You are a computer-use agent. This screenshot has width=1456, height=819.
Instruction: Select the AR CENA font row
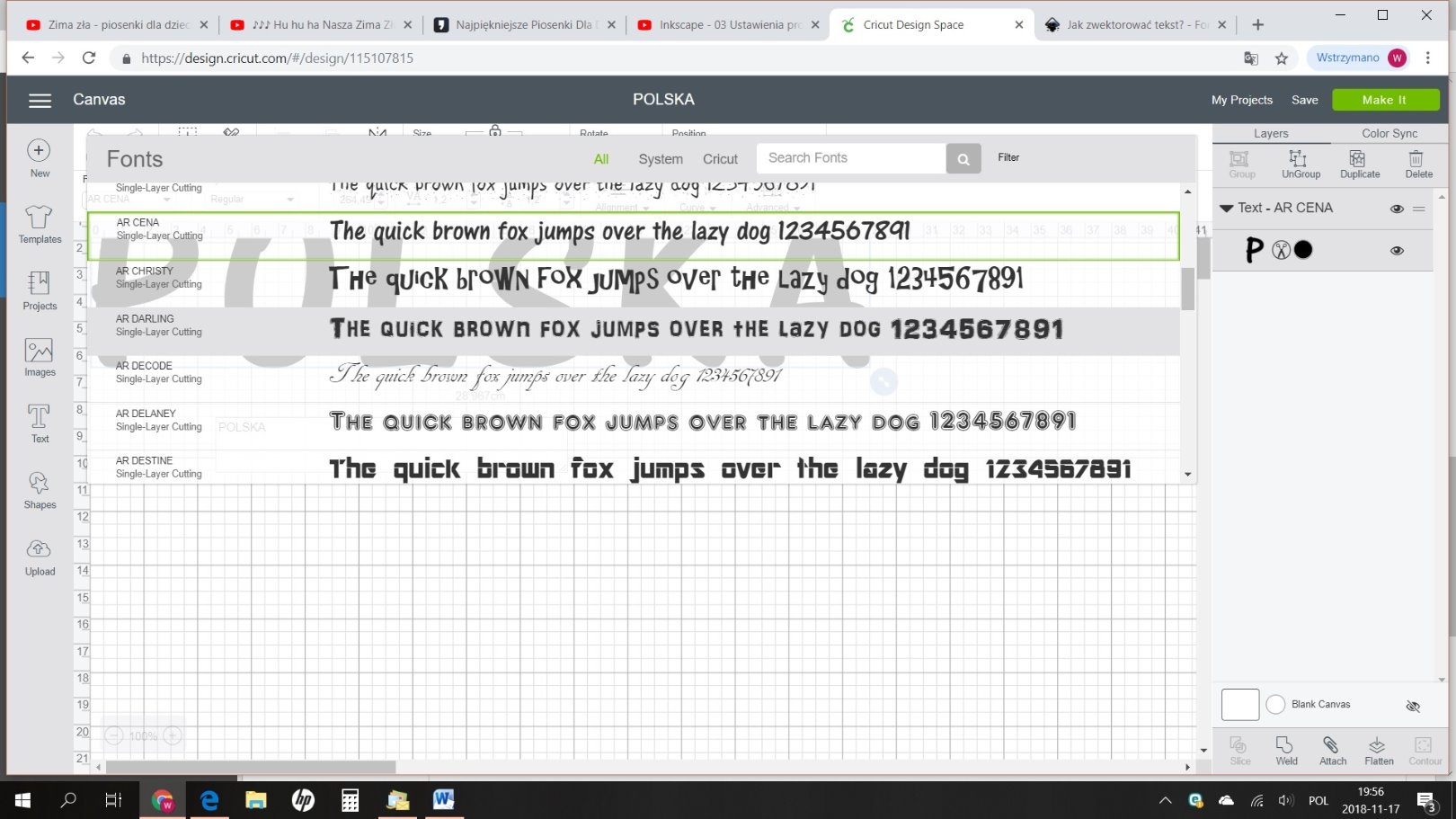(633, 236)
